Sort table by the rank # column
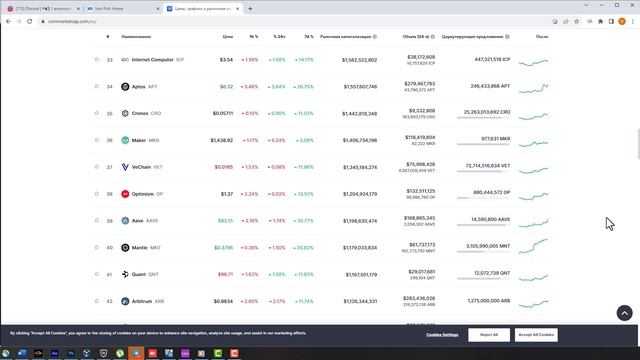 pos(108,37)
